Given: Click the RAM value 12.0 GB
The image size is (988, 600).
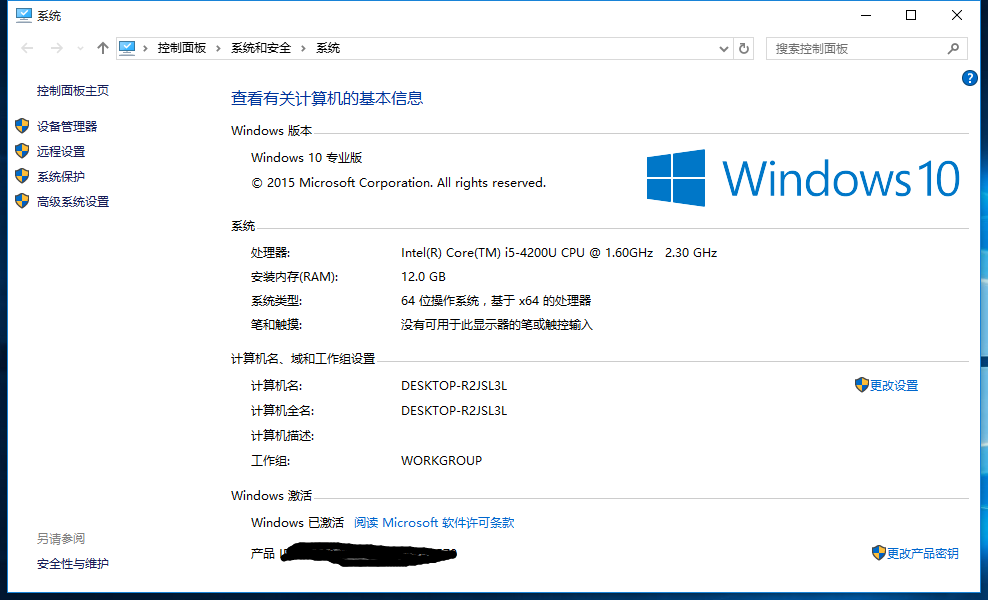Looking at the screenshot, I should pos(423,277).
